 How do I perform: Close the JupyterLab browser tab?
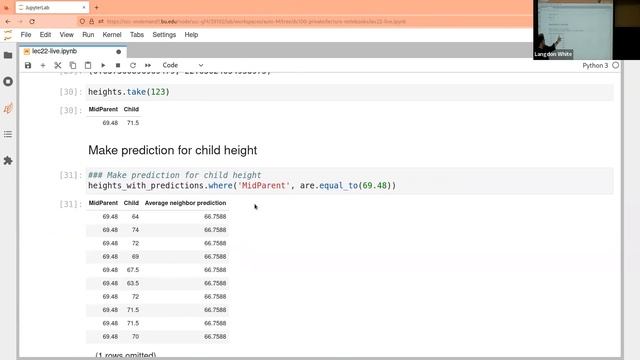point(84,7)
